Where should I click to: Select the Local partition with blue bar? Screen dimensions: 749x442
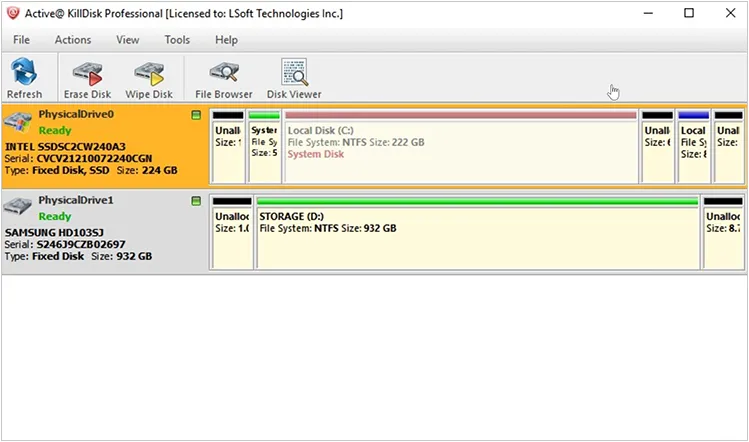point(694,146)
